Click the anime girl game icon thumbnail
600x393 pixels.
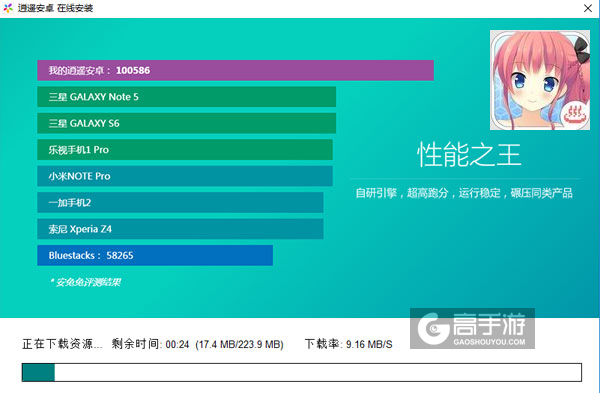tap(540, 80)
